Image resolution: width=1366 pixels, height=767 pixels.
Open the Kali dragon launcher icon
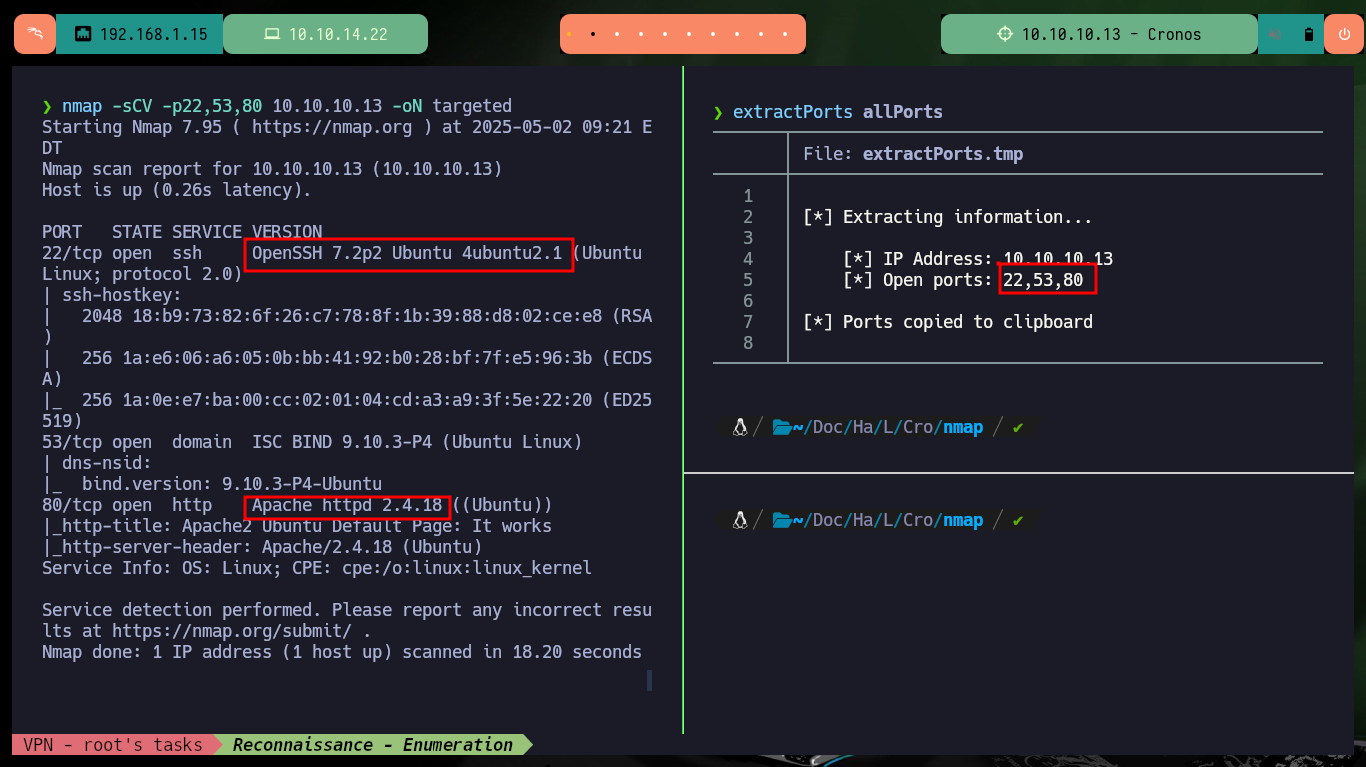[35, 34]
